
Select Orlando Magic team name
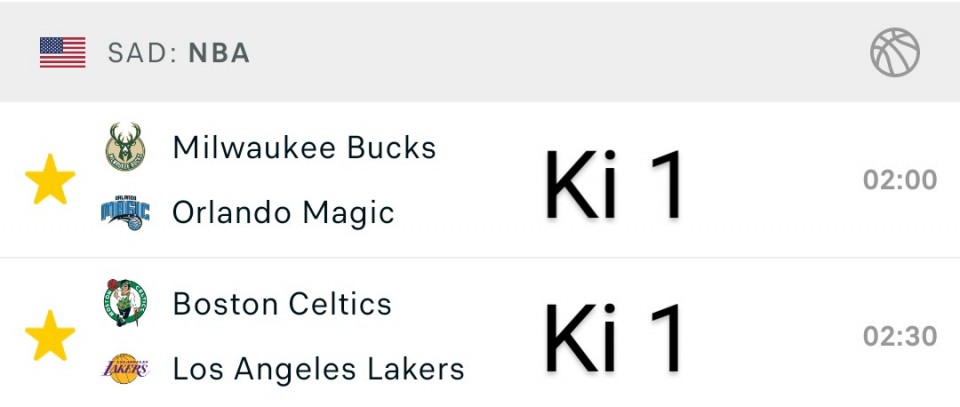[283, 213]
